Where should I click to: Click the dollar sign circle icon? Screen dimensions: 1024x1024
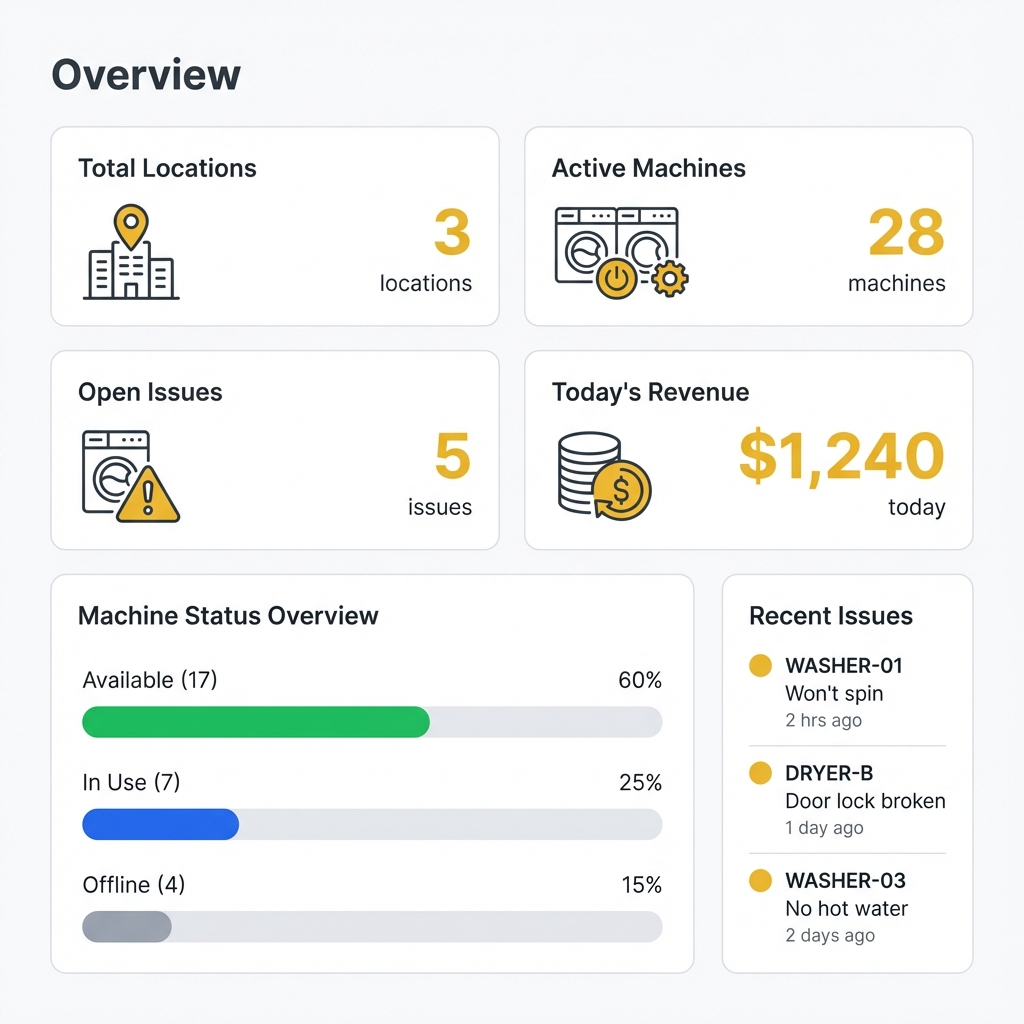(622, 490)
